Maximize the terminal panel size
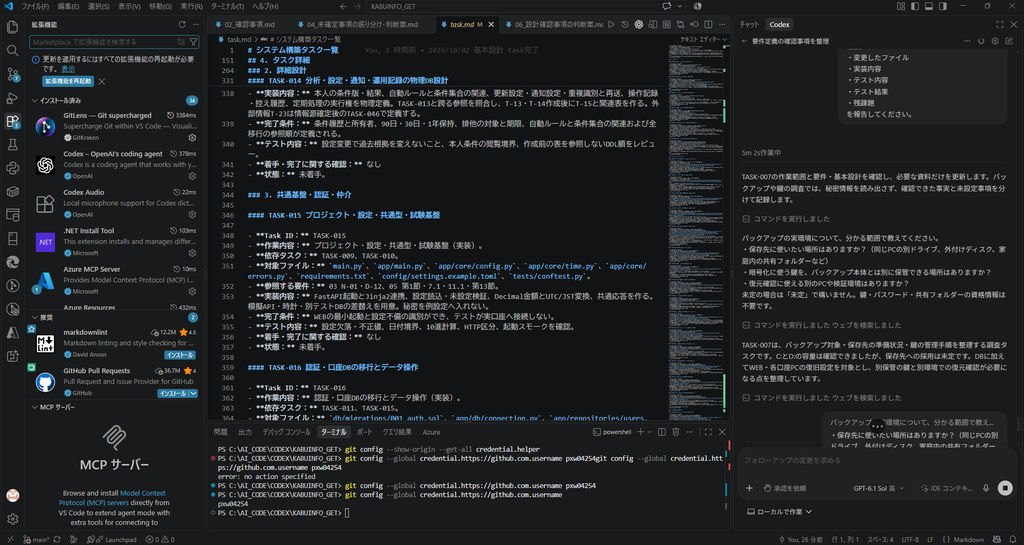Viewport: 1024px width, 545px height. 708,432
